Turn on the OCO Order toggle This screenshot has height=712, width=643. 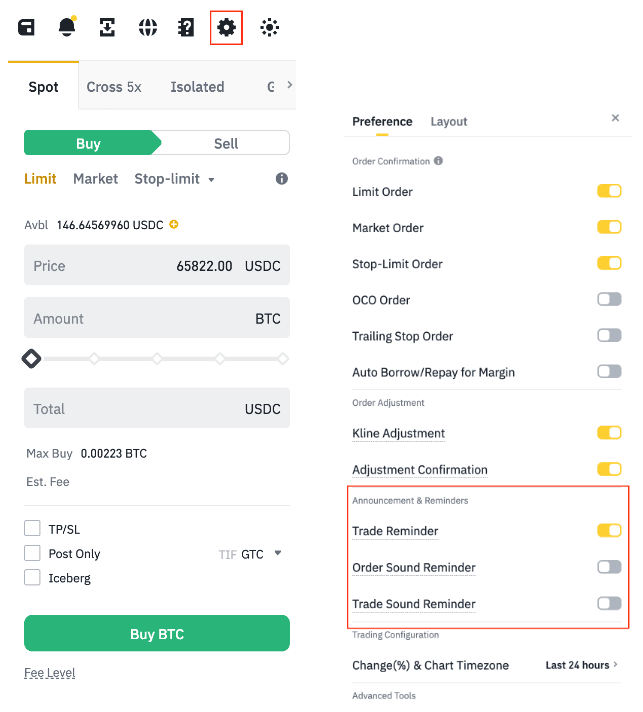coord(609,299)
